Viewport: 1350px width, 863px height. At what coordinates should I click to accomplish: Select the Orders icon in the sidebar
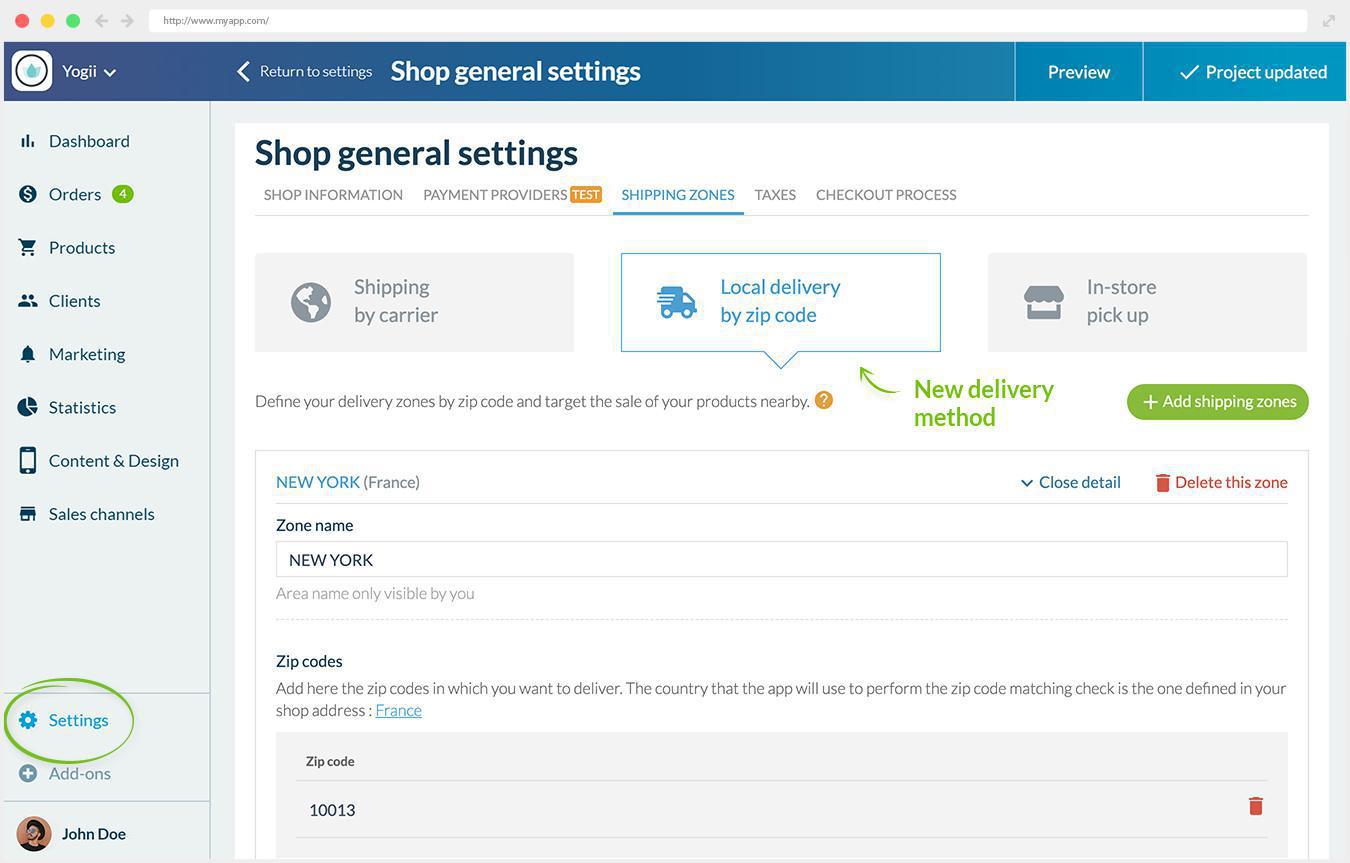(x=28, y=193)
